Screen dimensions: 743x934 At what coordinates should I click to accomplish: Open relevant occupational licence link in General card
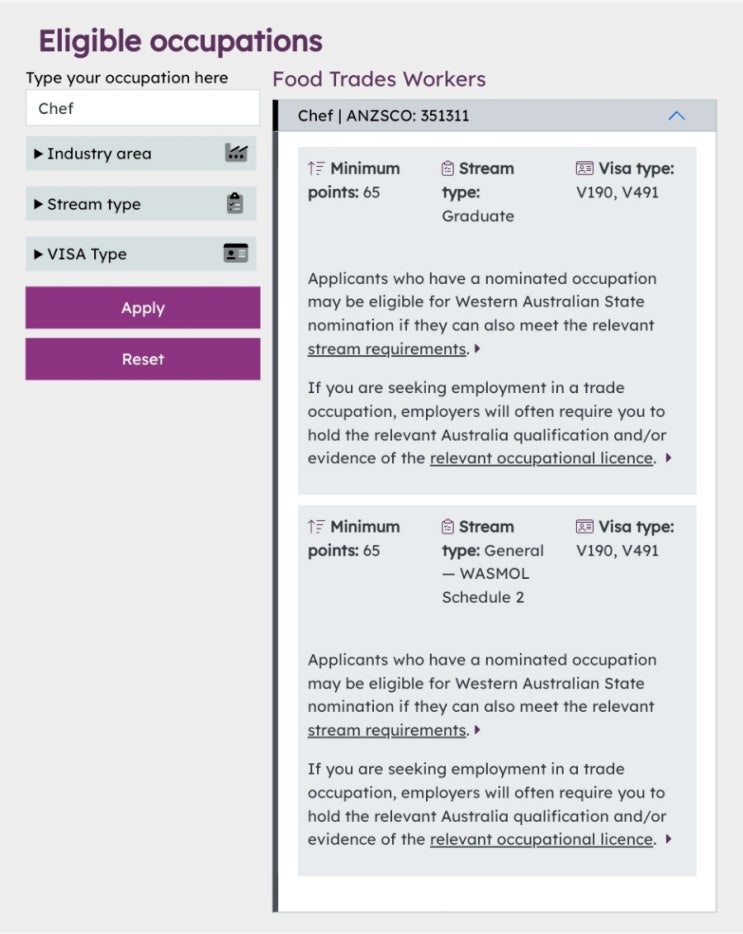[x=542, y=839]
